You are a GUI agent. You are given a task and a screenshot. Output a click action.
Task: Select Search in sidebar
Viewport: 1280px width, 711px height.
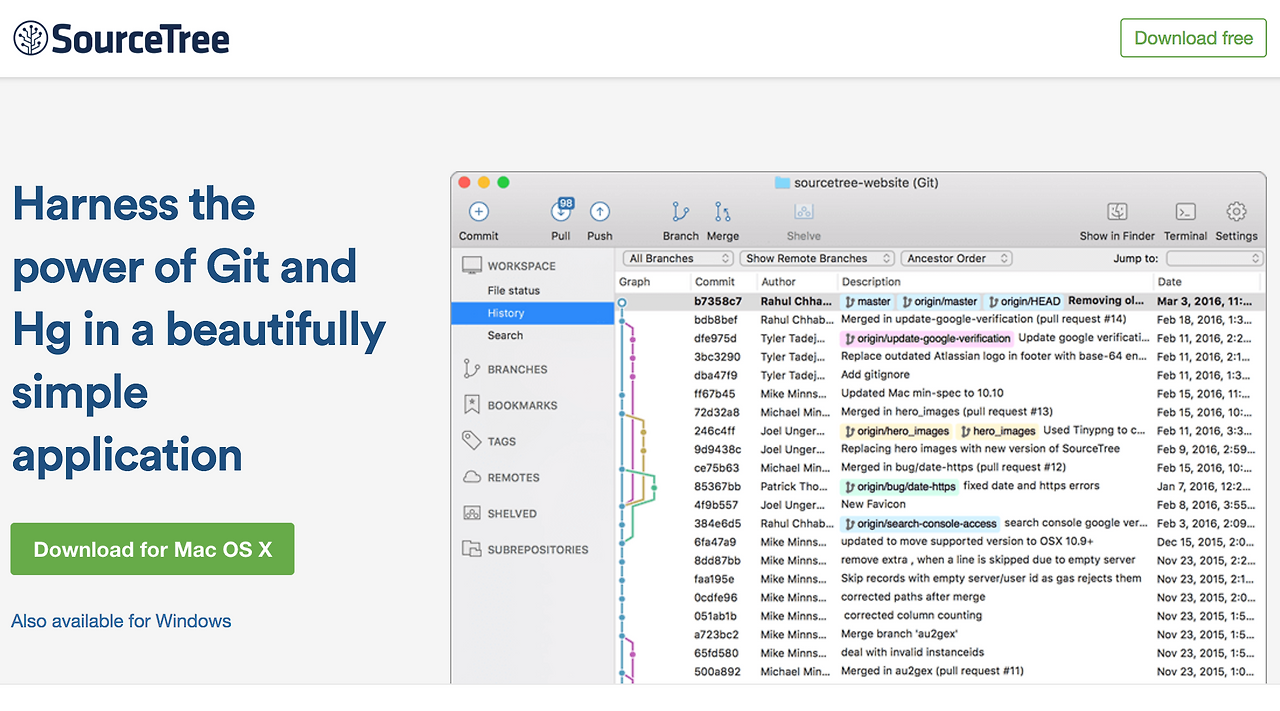point(505,336)
